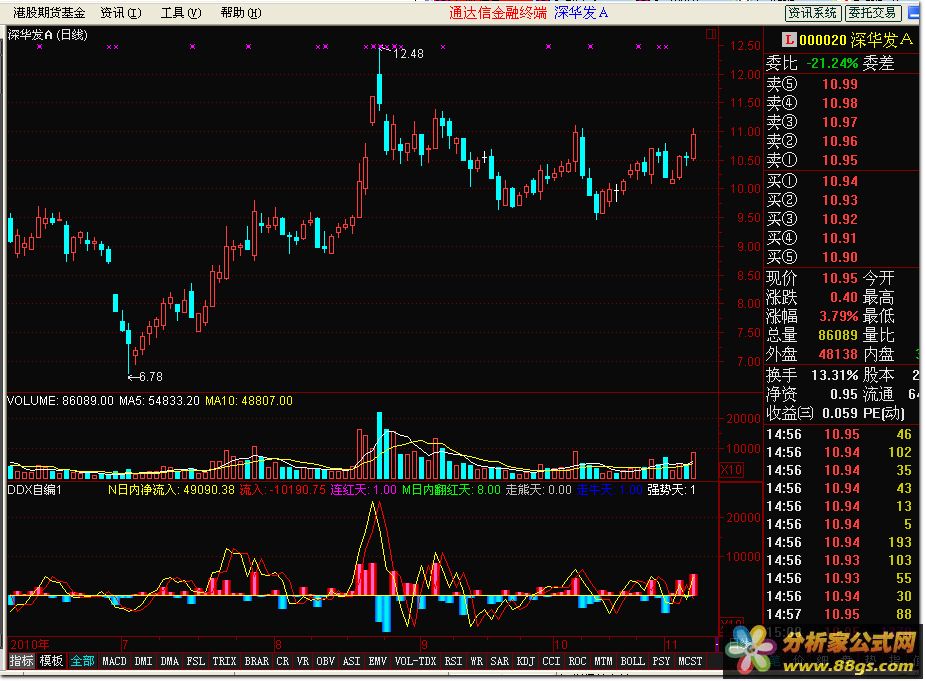The width and height of the screenshot is (925, 681).
Task: Click the 委托交易 button
Action: pyautogui.click(x=872, y=12)
